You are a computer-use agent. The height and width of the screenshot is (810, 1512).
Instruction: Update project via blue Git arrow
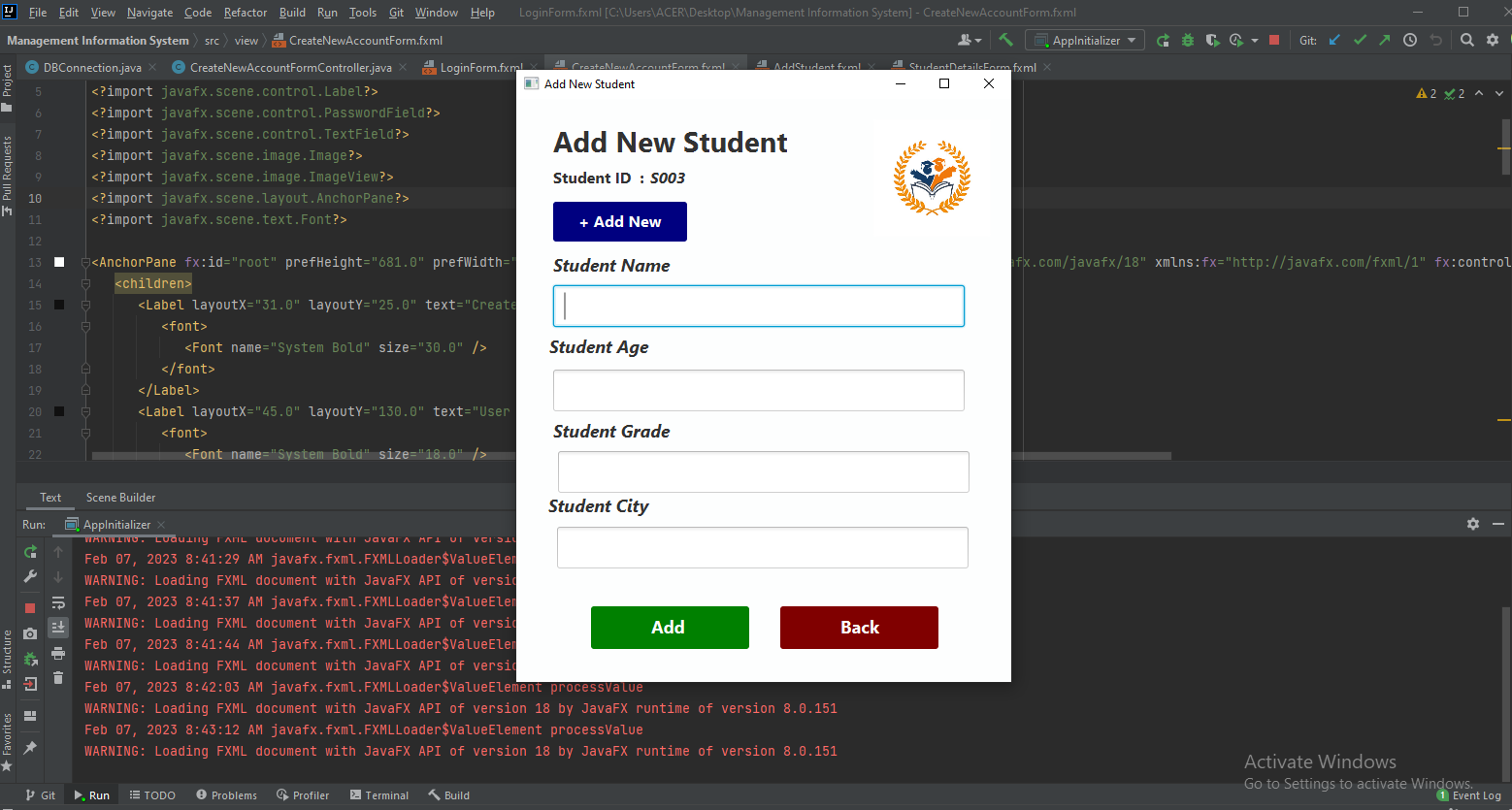(x=1335, y=41)
